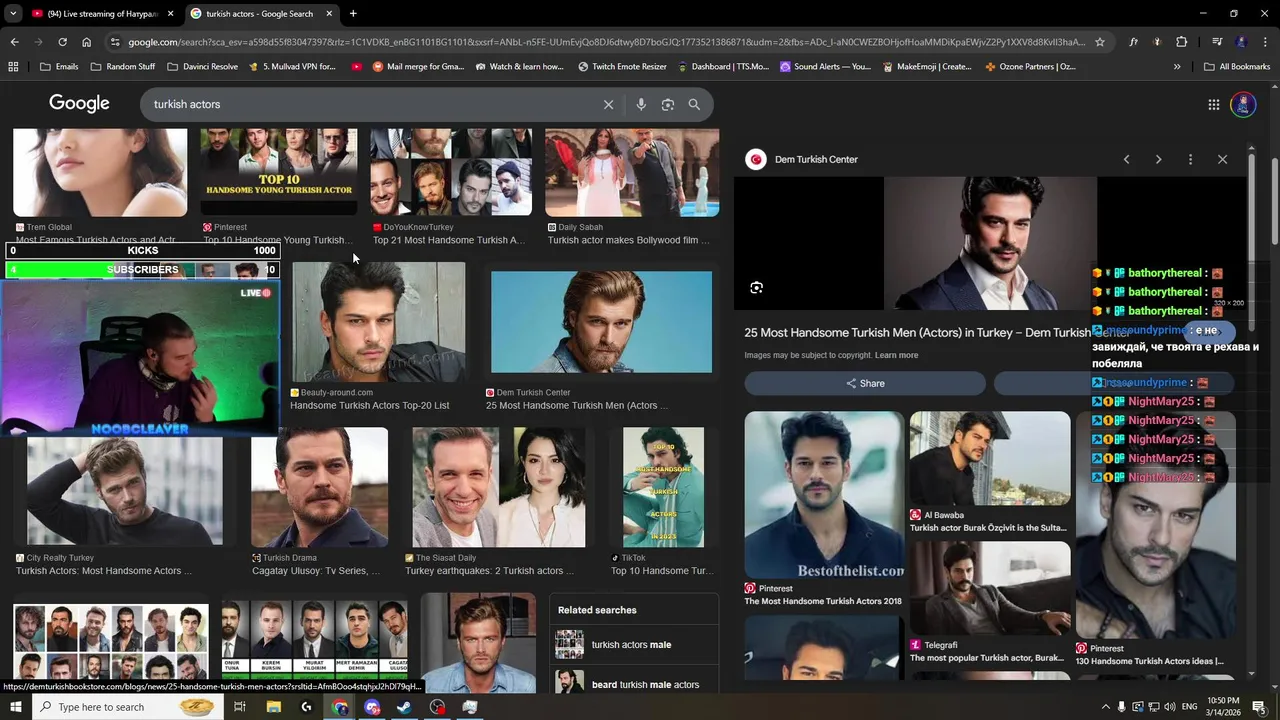
Task: Open the Google apps grid
Action: coord(1213,104)
